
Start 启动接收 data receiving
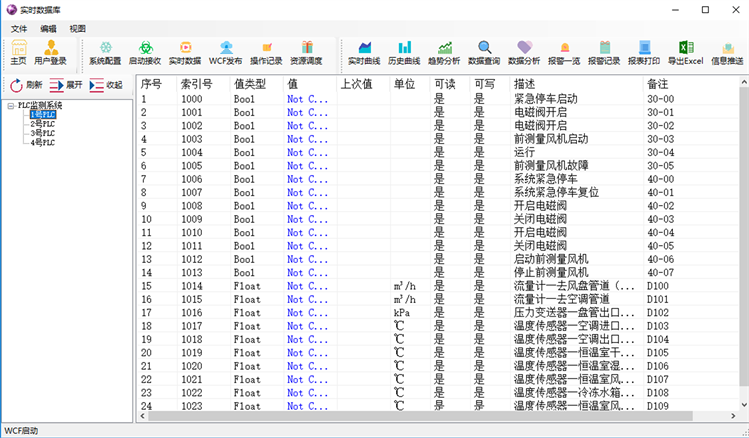pyautogui.click(x=145, y=53)
